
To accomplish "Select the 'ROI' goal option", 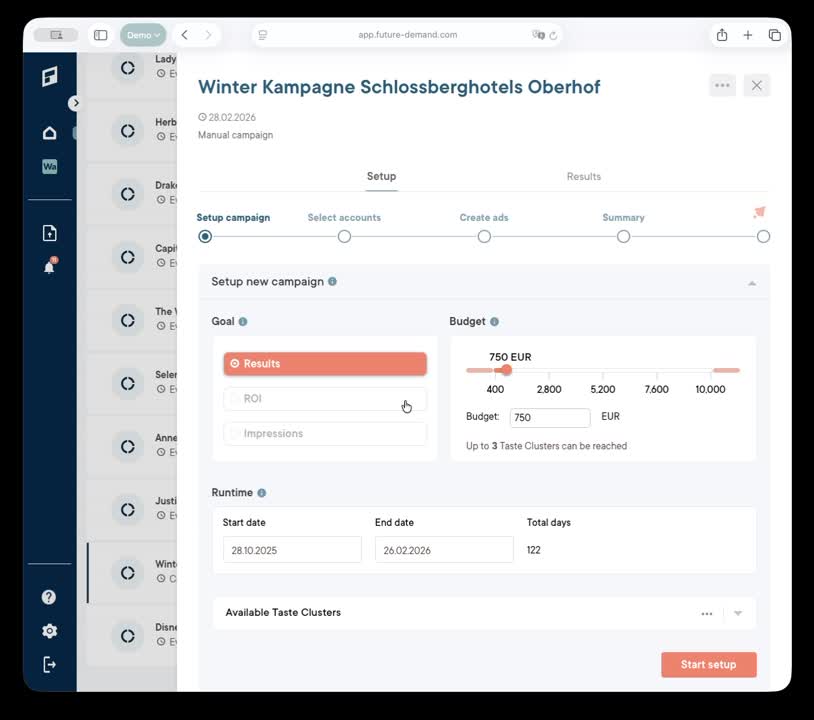I will tap(325, 399).
